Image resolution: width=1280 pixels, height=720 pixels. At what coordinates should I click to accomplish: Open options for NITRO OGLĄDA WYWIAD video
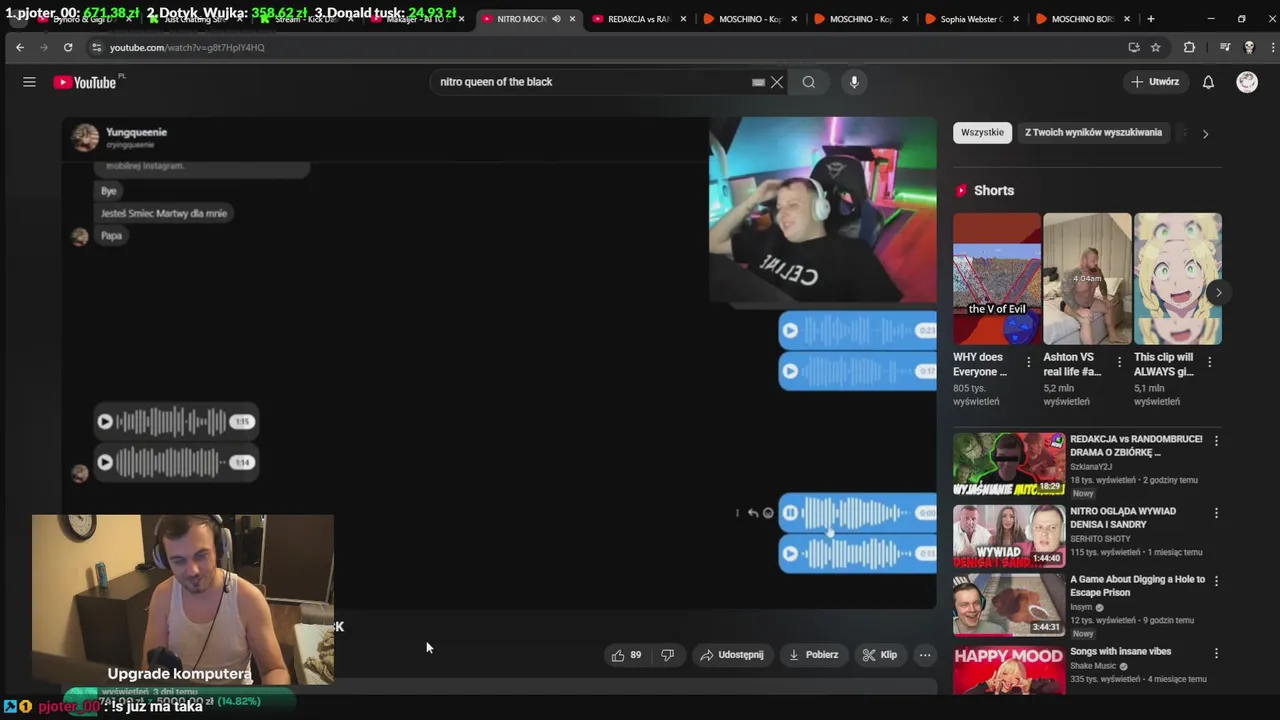coord(1216,513)
